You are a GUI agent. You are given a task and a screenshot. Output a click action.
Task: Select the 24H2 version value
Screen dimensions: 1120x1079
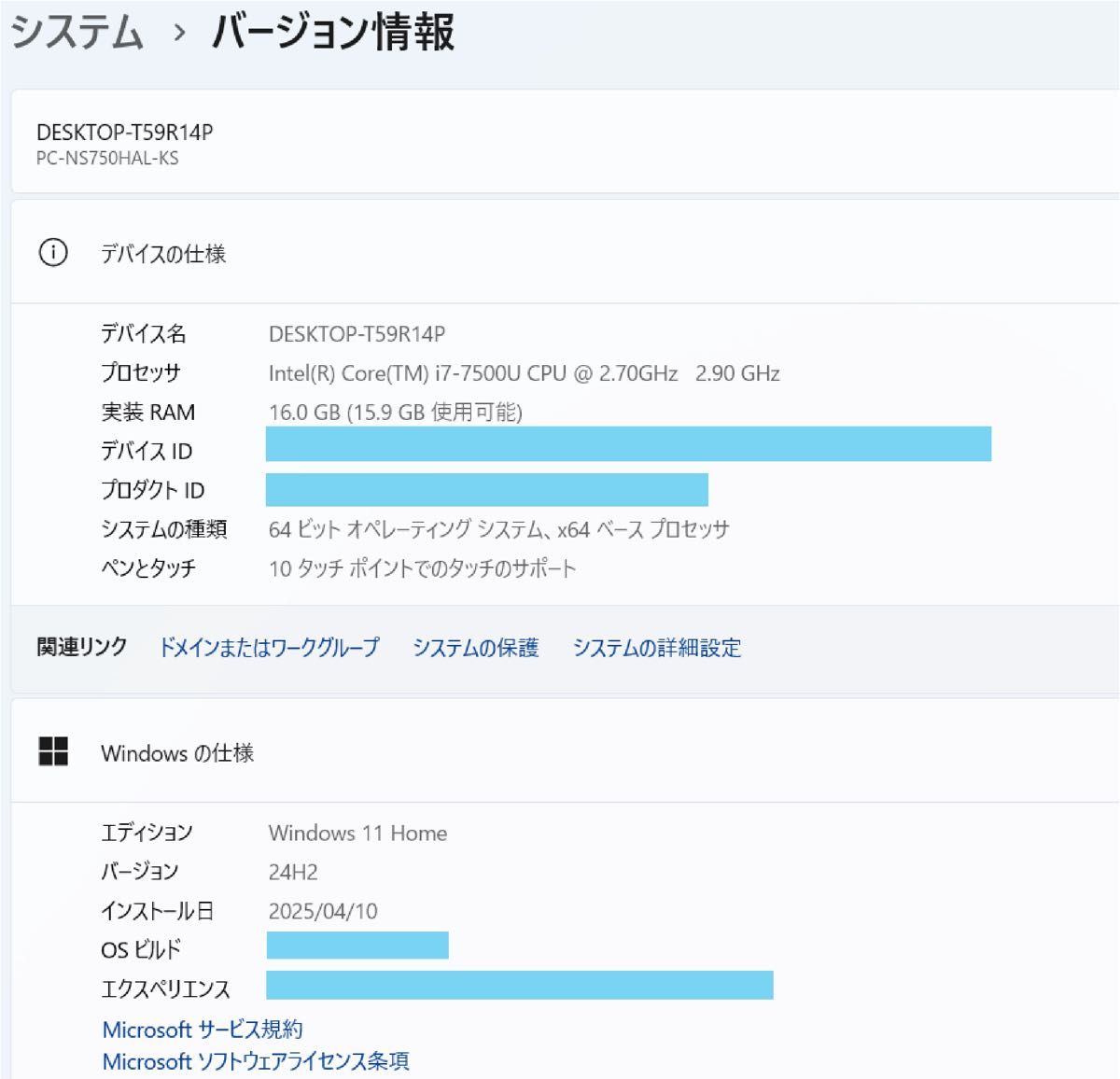point(293,873)
